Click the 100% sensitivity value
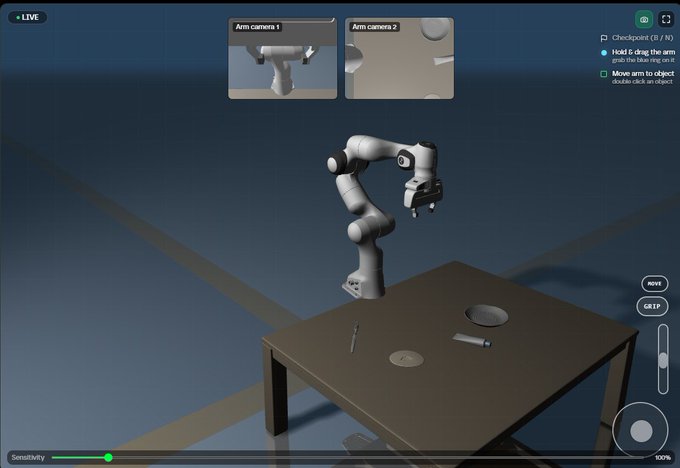The height and width of the screenshot is (468, 680). (663, 458)
